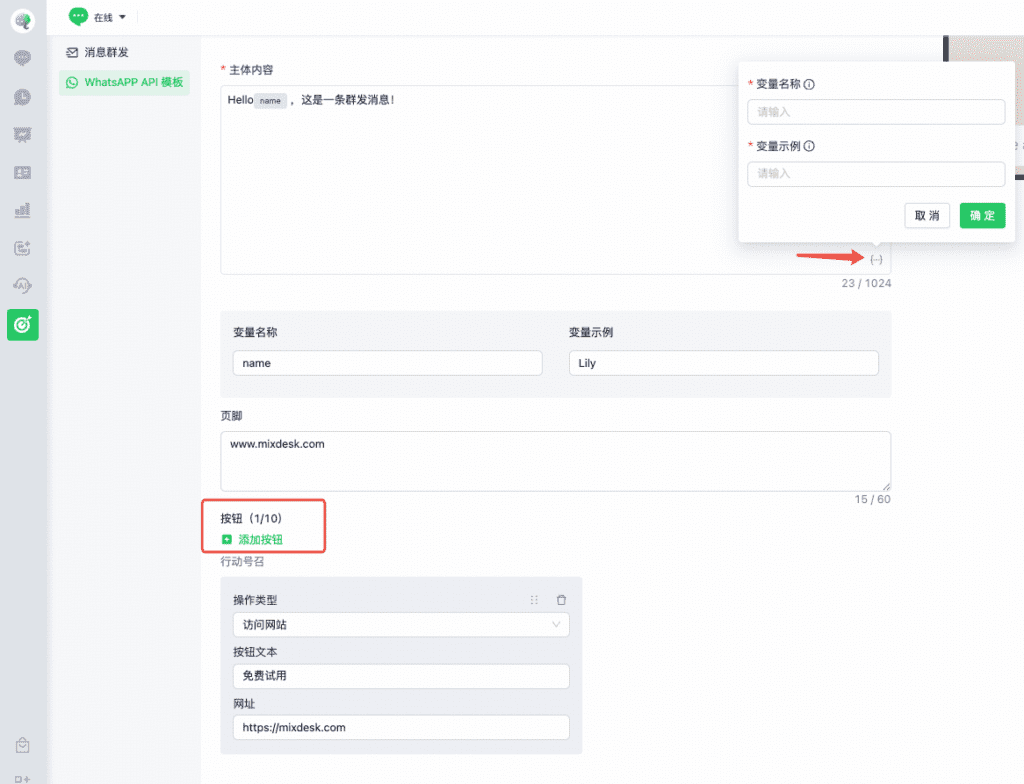The image size is (1024, 784).
Task: Open the statistics bar chart sidebar icon
Action: pyautogui.click(x=22, y=210)
